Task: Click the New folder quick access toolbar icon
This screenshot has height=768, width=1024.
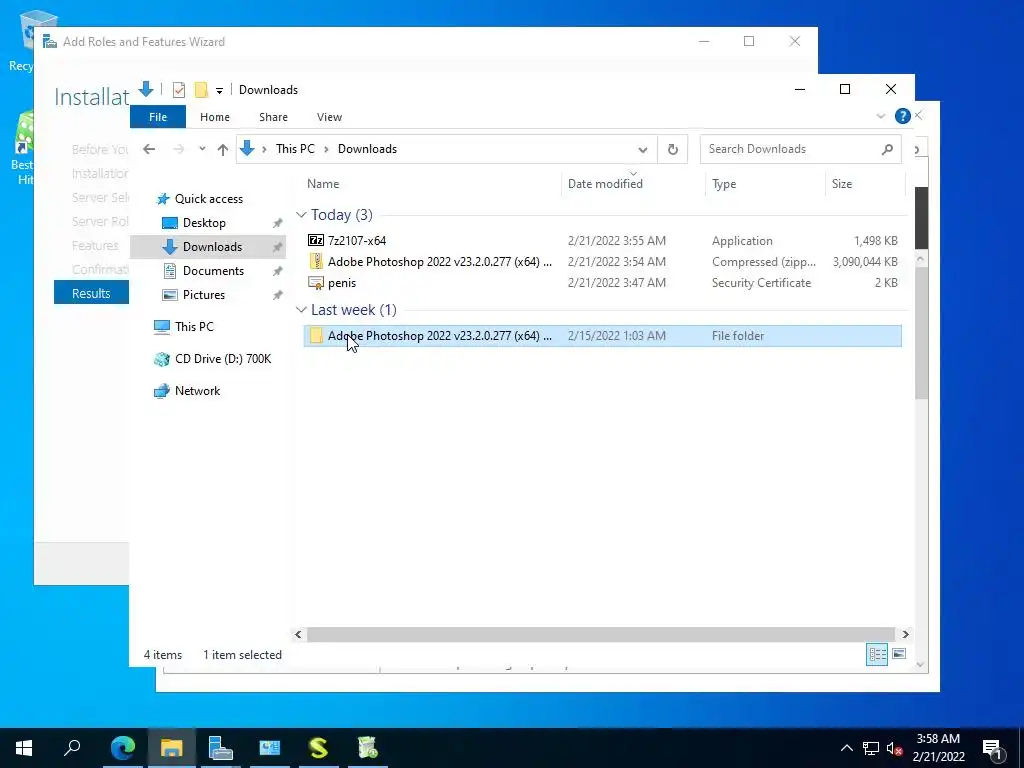Action: click(201, 89)
